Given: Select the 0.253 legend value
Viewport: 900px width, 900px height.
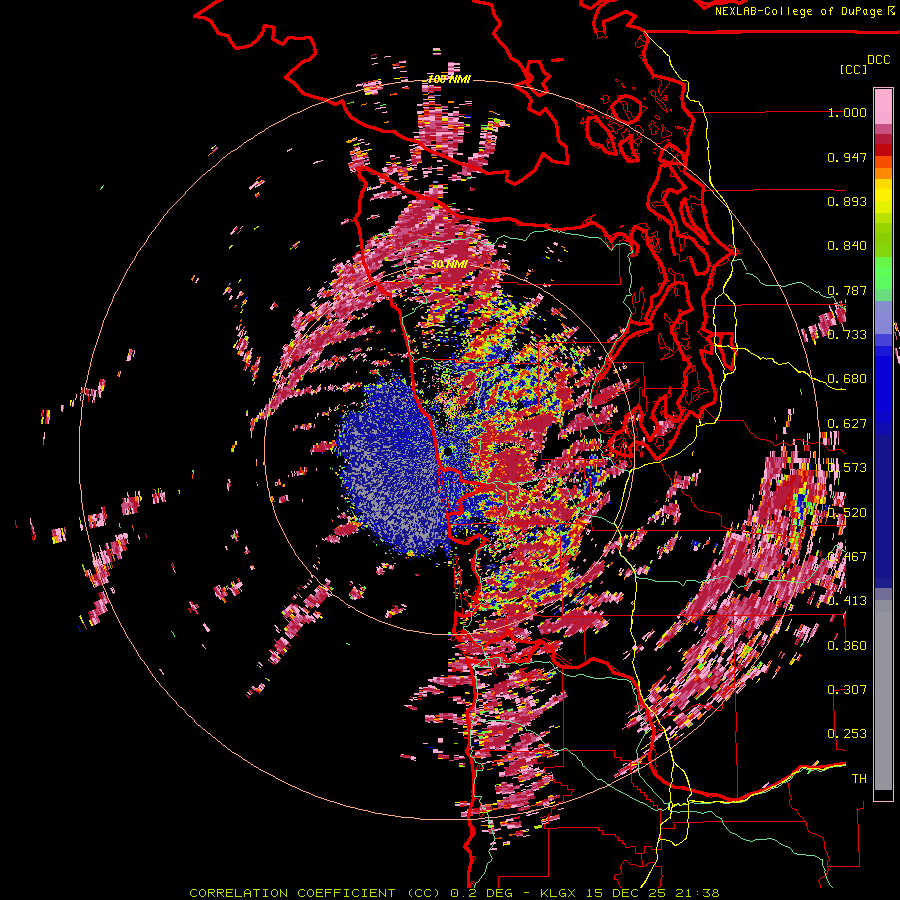Looking at the screenshot, I should point(847,734).
